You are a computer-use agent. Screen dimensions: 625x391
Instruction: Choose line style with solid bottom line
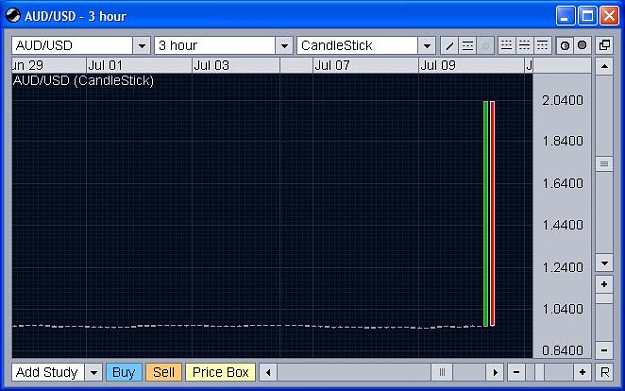506,46
